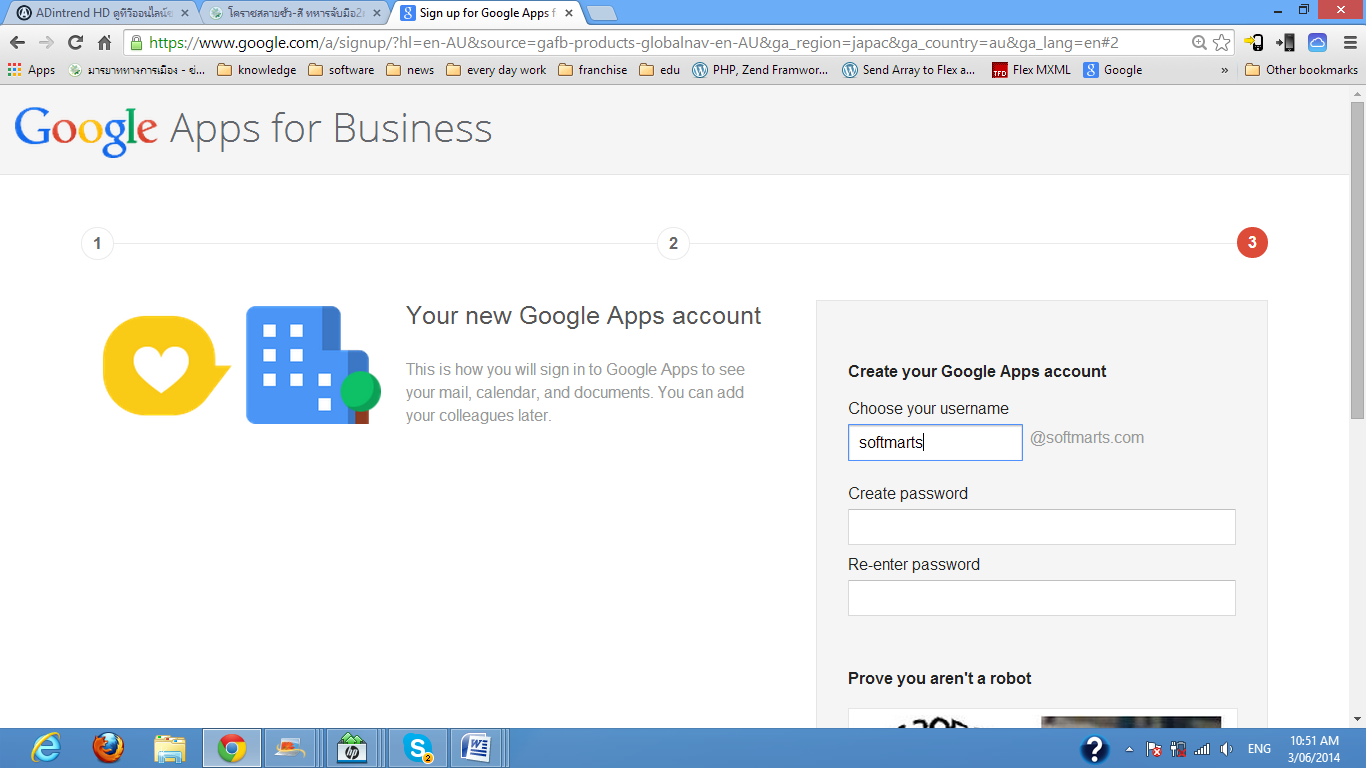Open the Flex MXML bookmark
Image resolution: width=1366 pixels, height=768 pixels.
click(x=1031, y=70)
